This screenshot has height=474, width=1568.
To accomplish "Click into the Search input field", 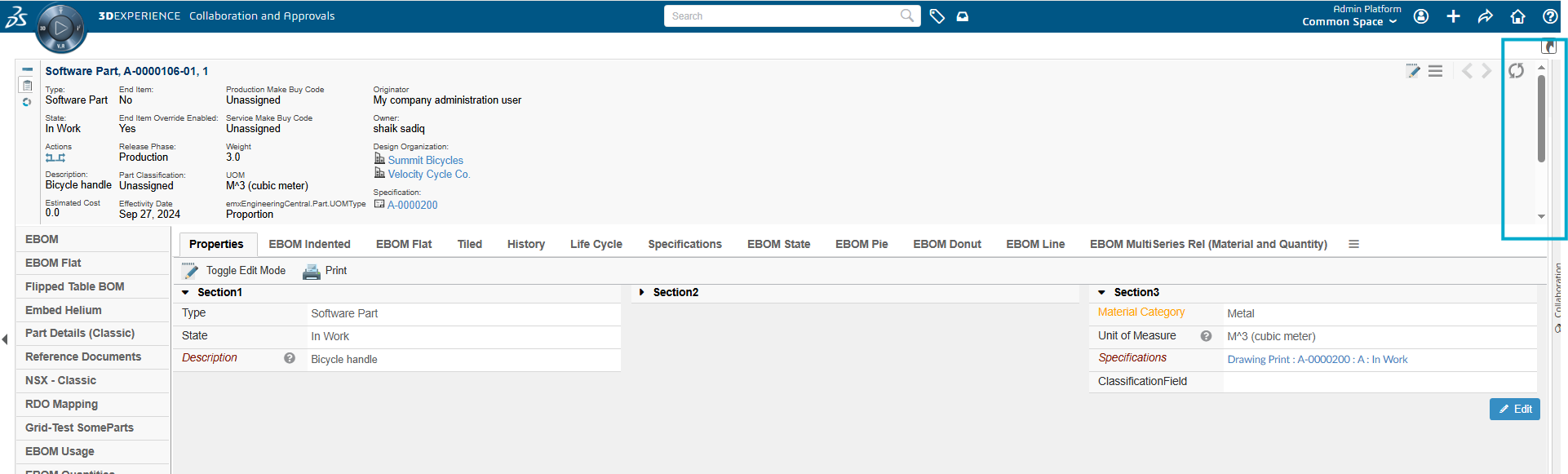I will point(782,16).
